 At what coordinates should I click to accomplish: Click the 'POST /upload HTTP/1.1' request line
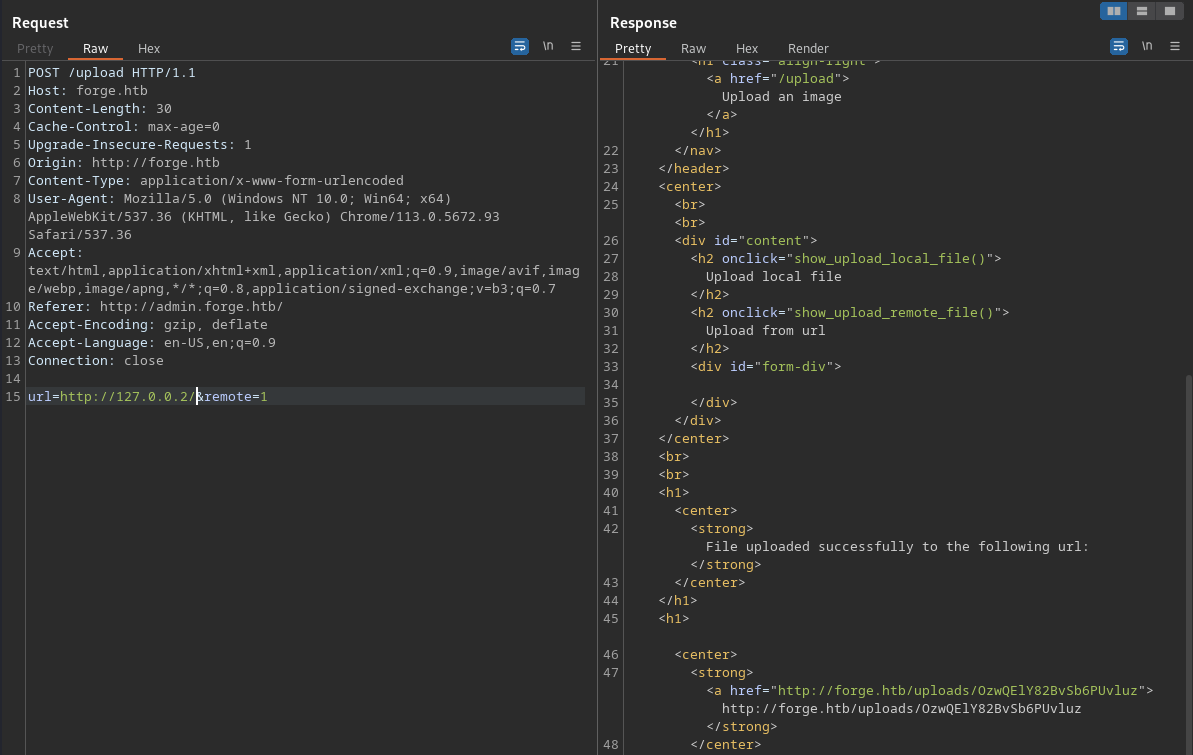(x=112, y=72)
